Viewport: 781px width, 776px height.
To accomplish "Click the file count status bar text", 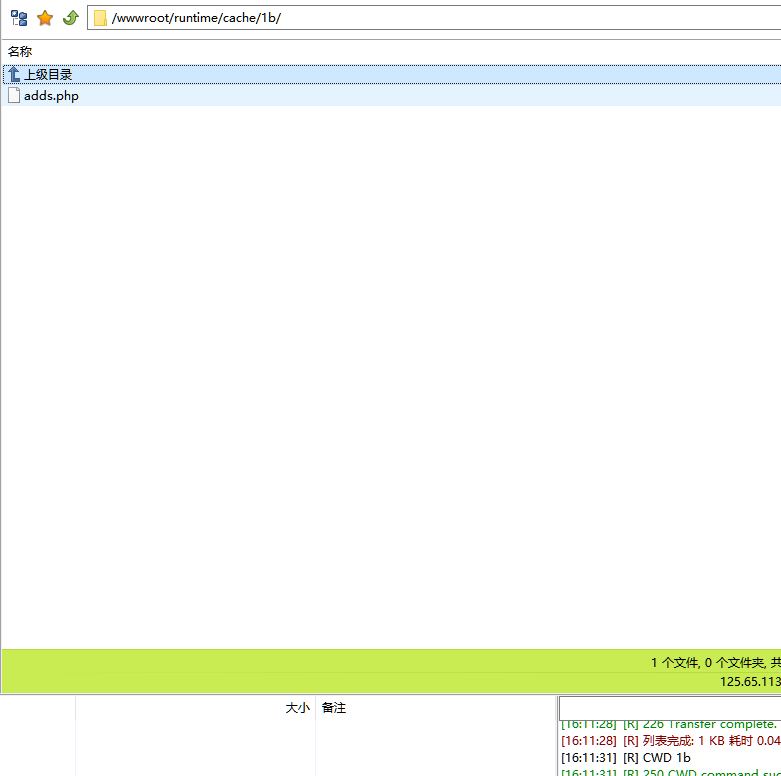I will [714, 662].
